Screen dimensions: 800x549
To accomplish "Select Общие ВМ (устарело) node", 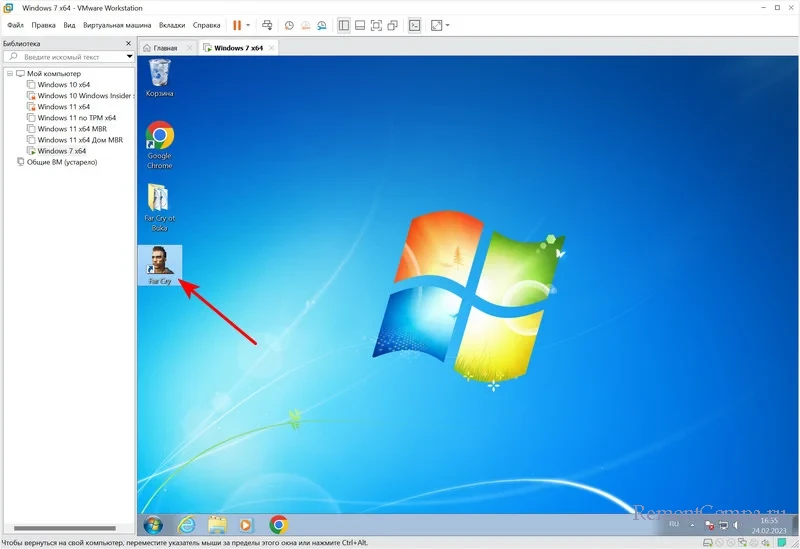I will 62,162.
